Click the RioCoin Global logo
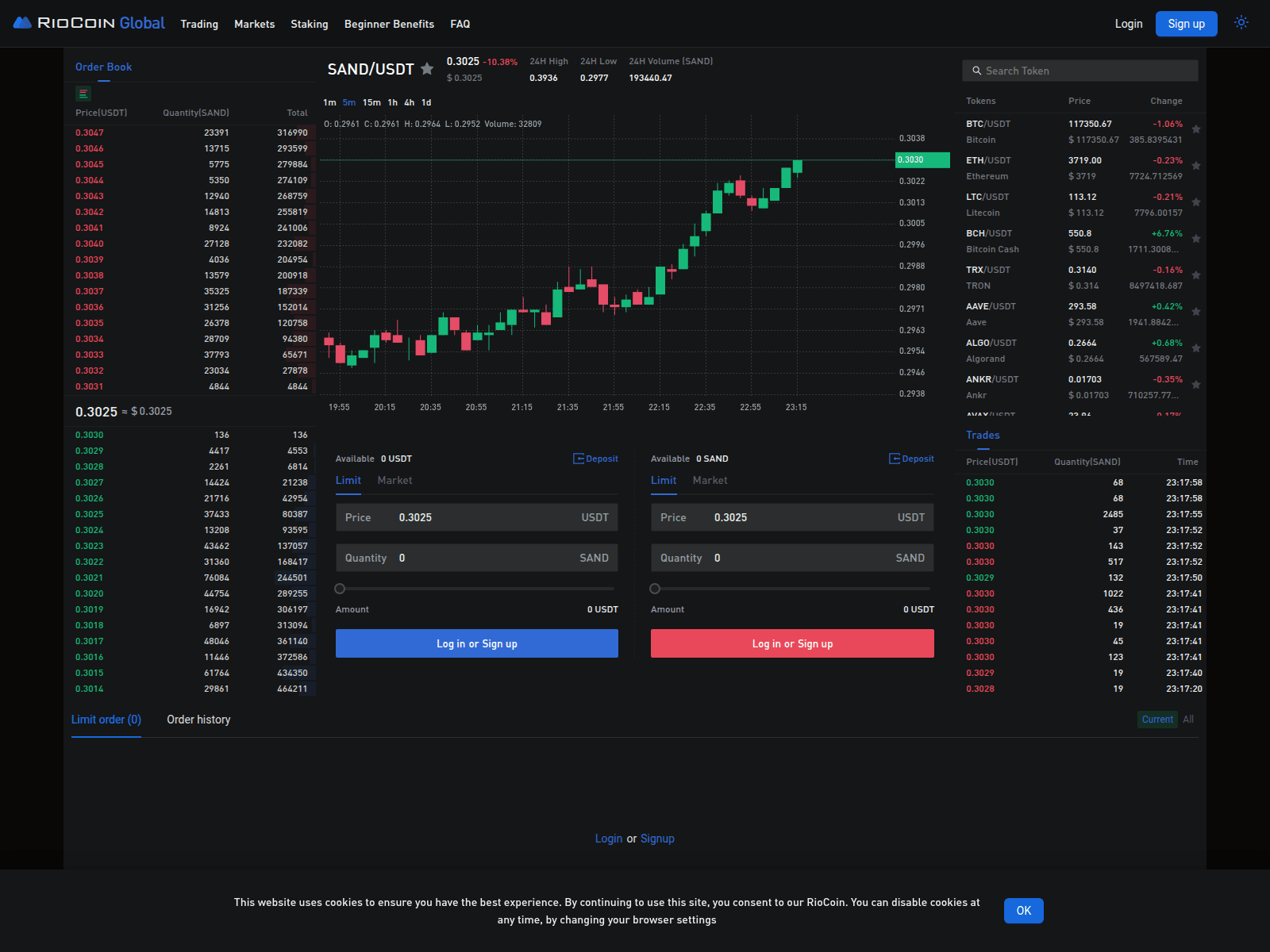The image size is (1270, 952). click(89, 23)
